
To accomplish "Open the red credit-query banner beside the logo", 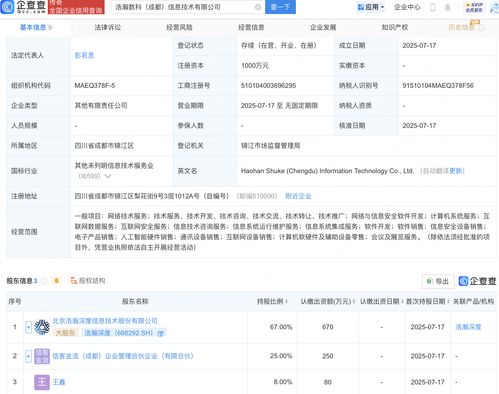I will pos(76,7).
